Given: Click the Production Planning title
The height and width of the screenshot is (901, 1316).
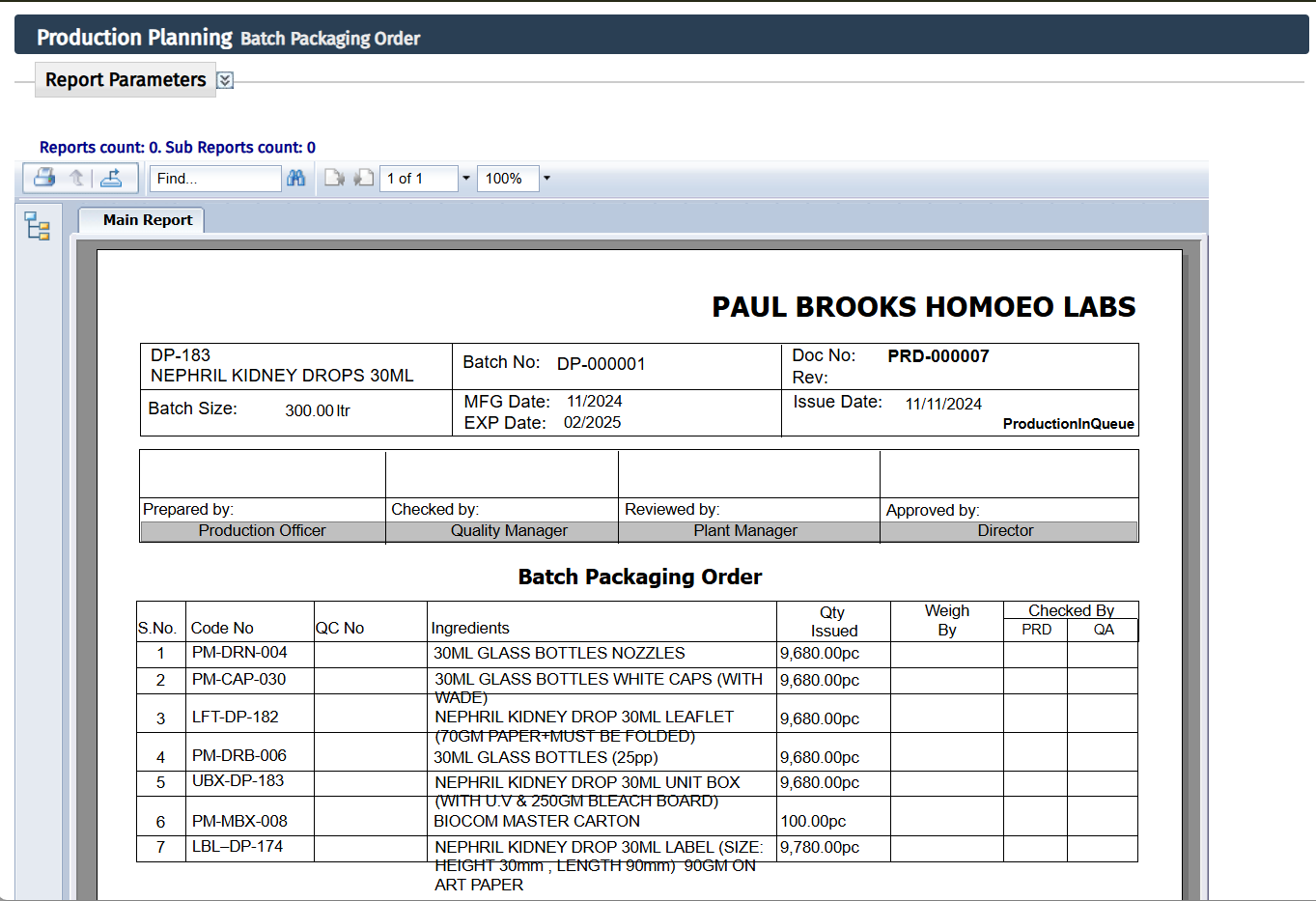Looking at the screenshot, I should (x=134, y=38).
